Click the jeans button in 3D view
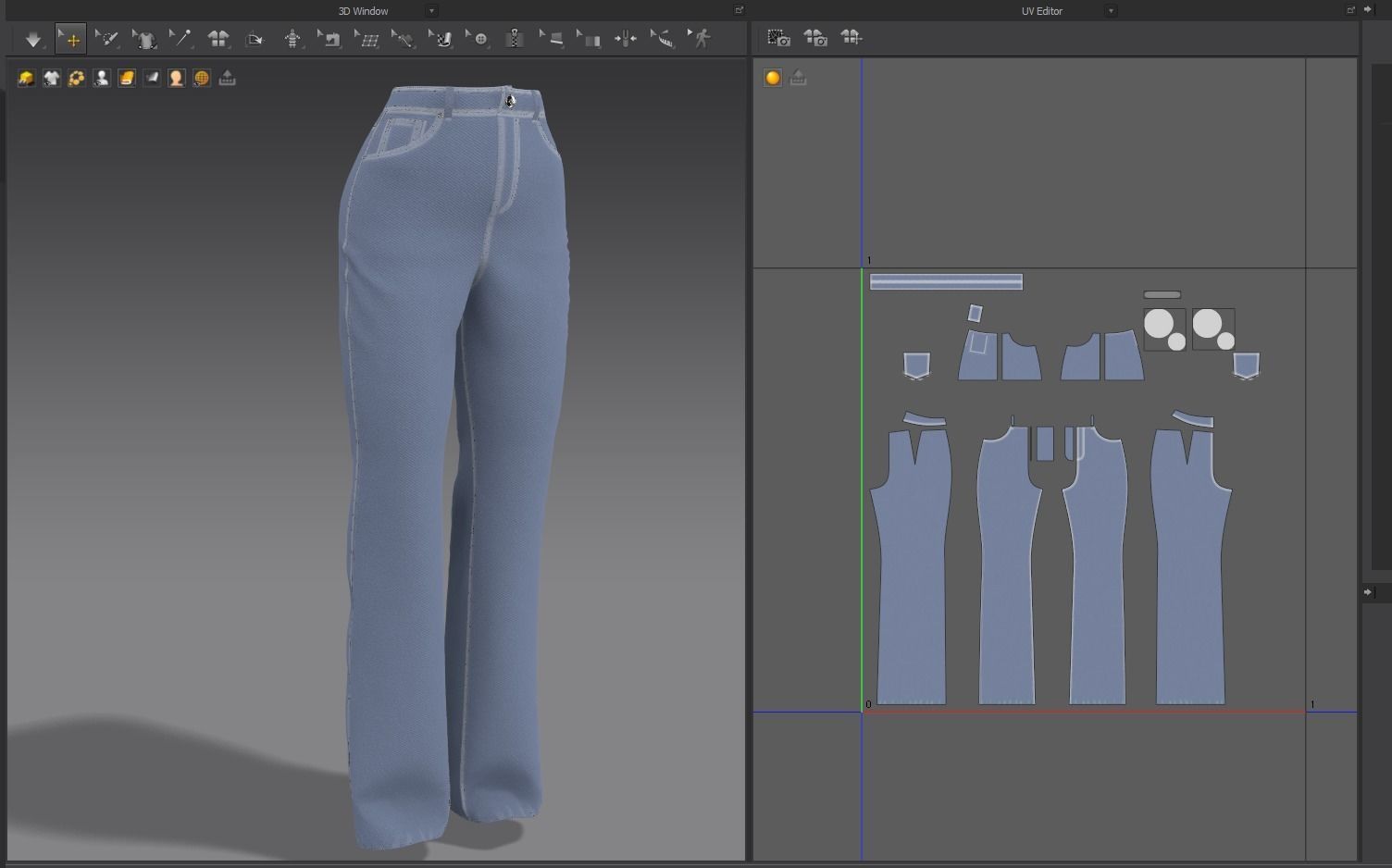 (x=510, y=101)
